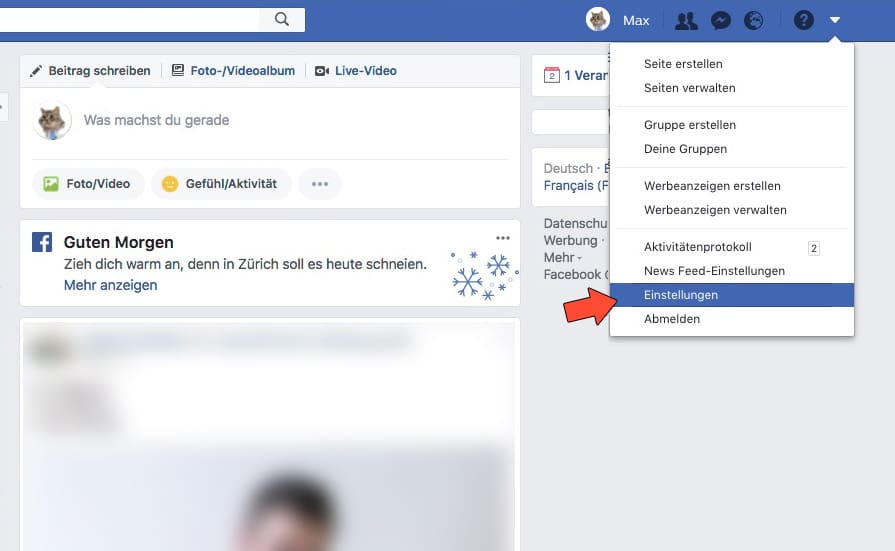Select Seite erstellen menu entry

[683, 64]
